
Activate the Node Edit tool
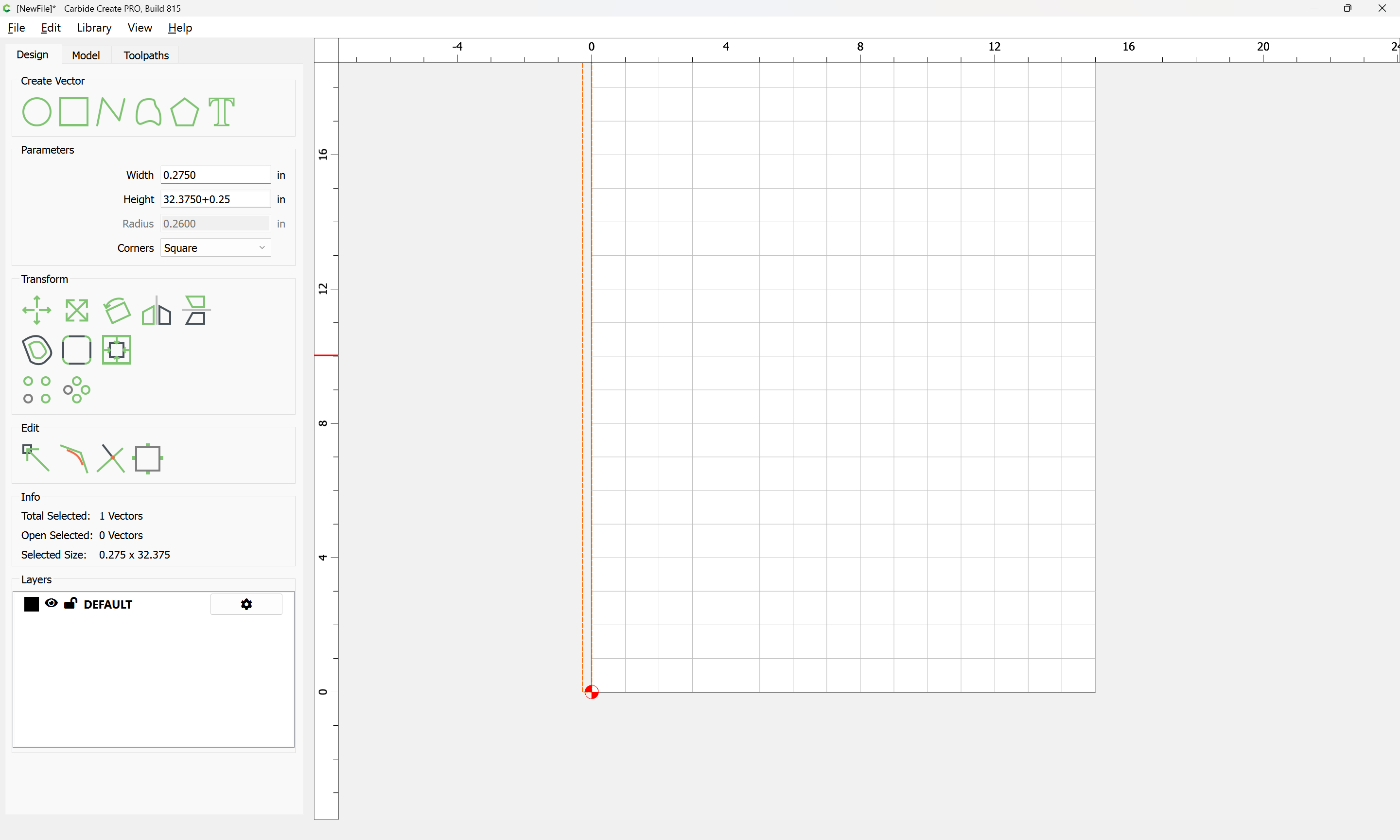point(35,458)
